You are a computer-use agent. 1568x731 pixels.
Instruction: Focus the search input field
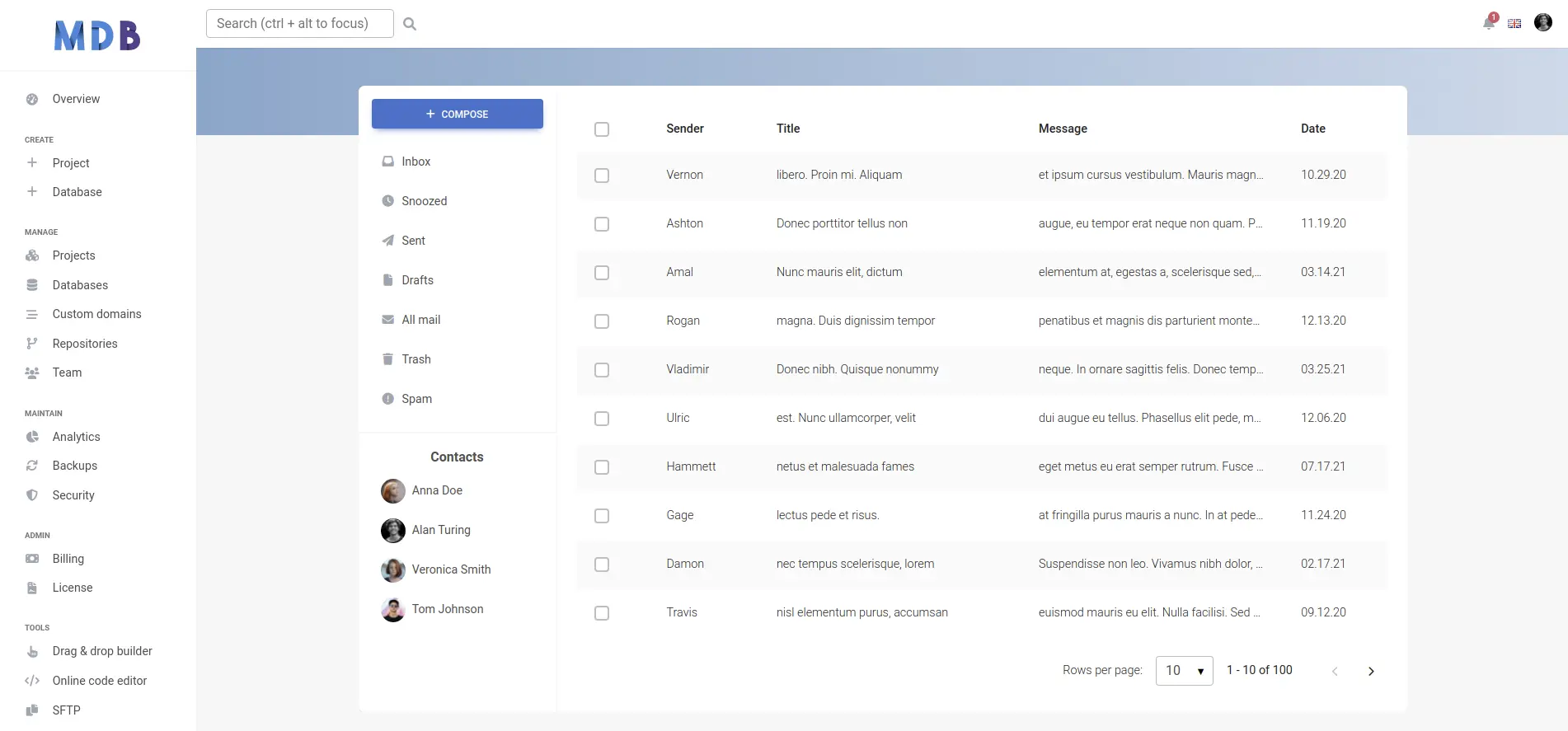[x=300, y=23]
